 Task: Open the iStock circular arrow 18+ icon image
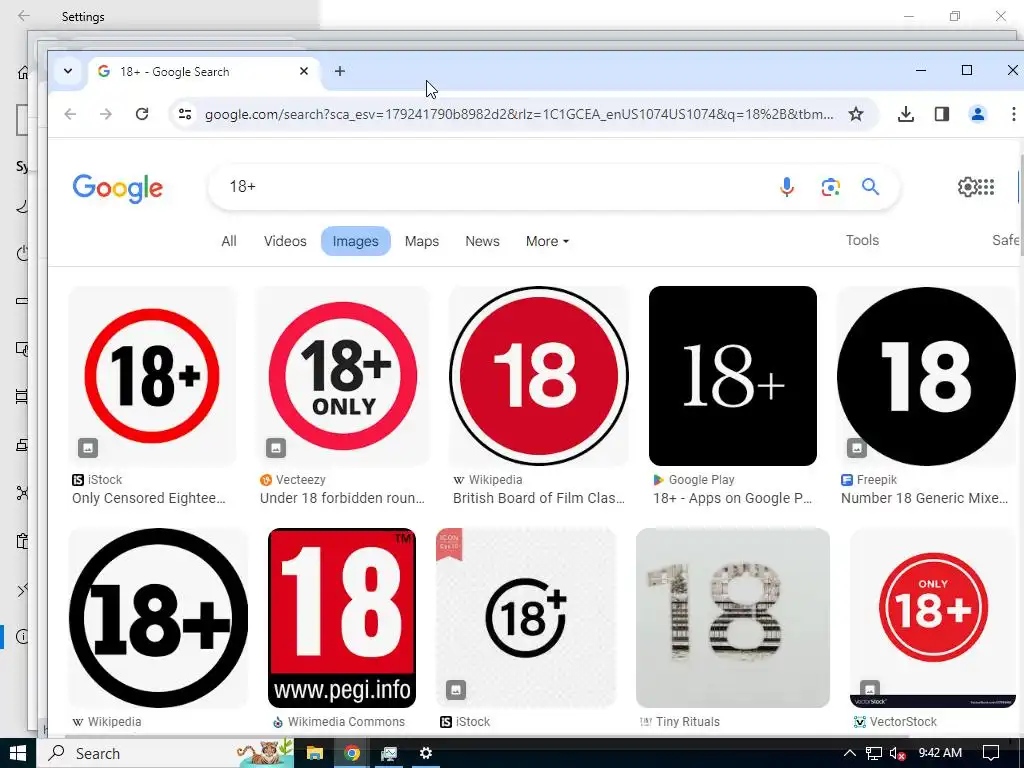click(x=526, y=618)
